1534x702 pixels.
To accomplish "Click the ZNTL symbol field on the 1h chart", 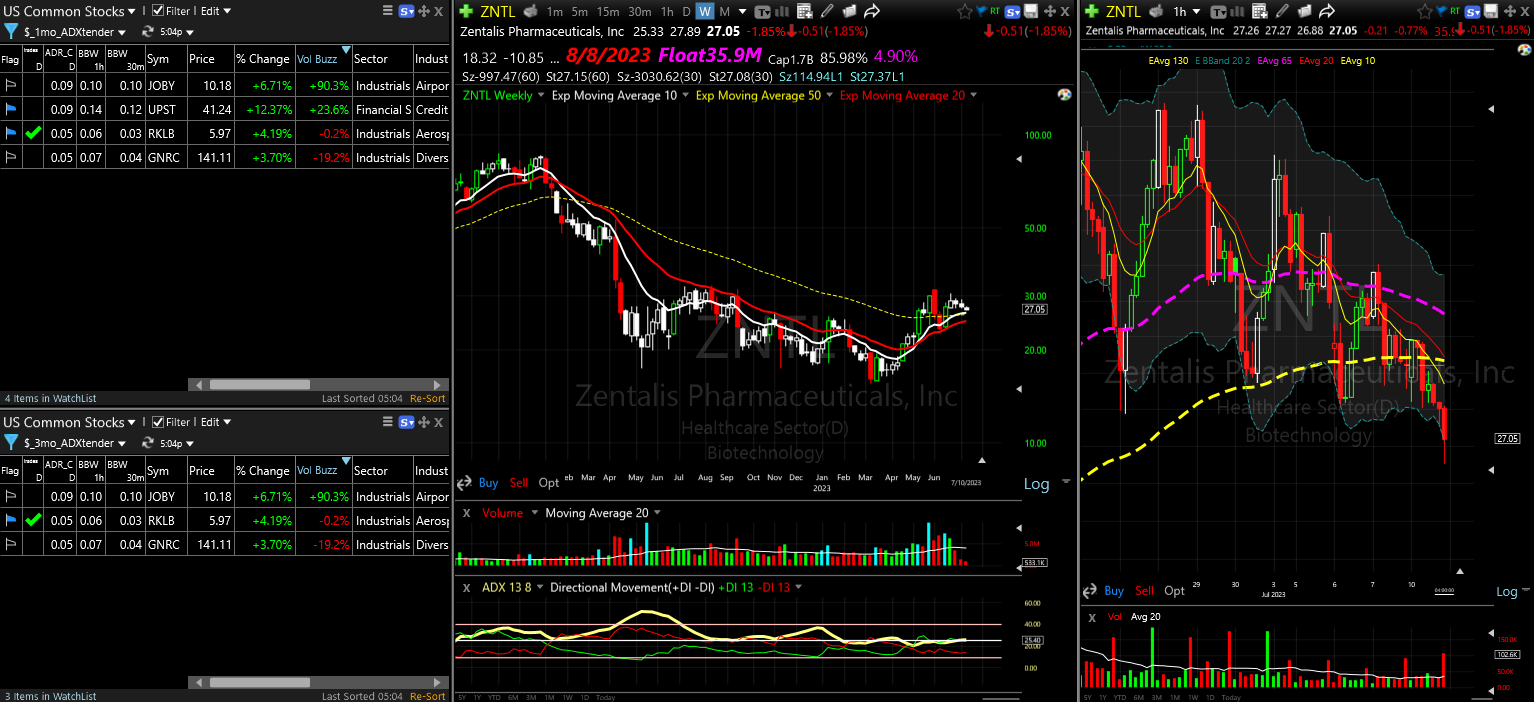I will pos(1124,12).
